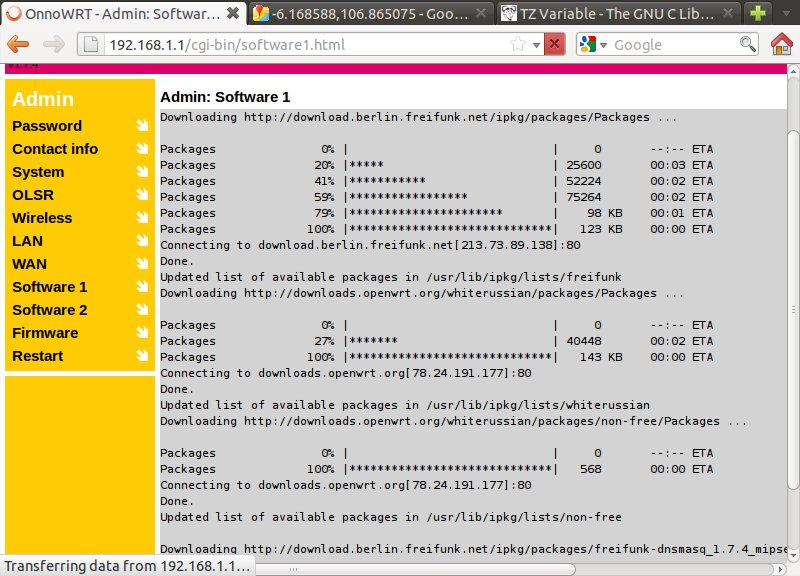
Task: Click the forward navigation arrow
Action: pos(54,44)
